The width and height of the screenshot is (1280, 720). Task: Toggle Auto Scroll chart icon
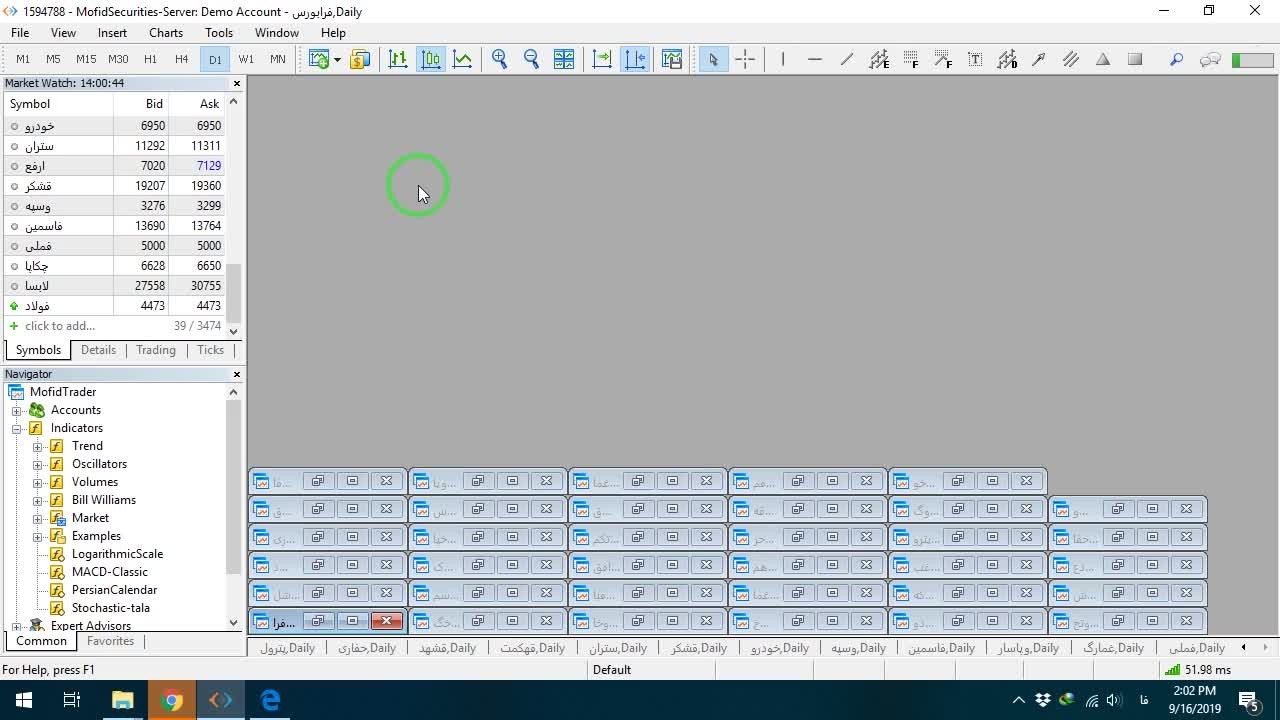click(602, 59)
